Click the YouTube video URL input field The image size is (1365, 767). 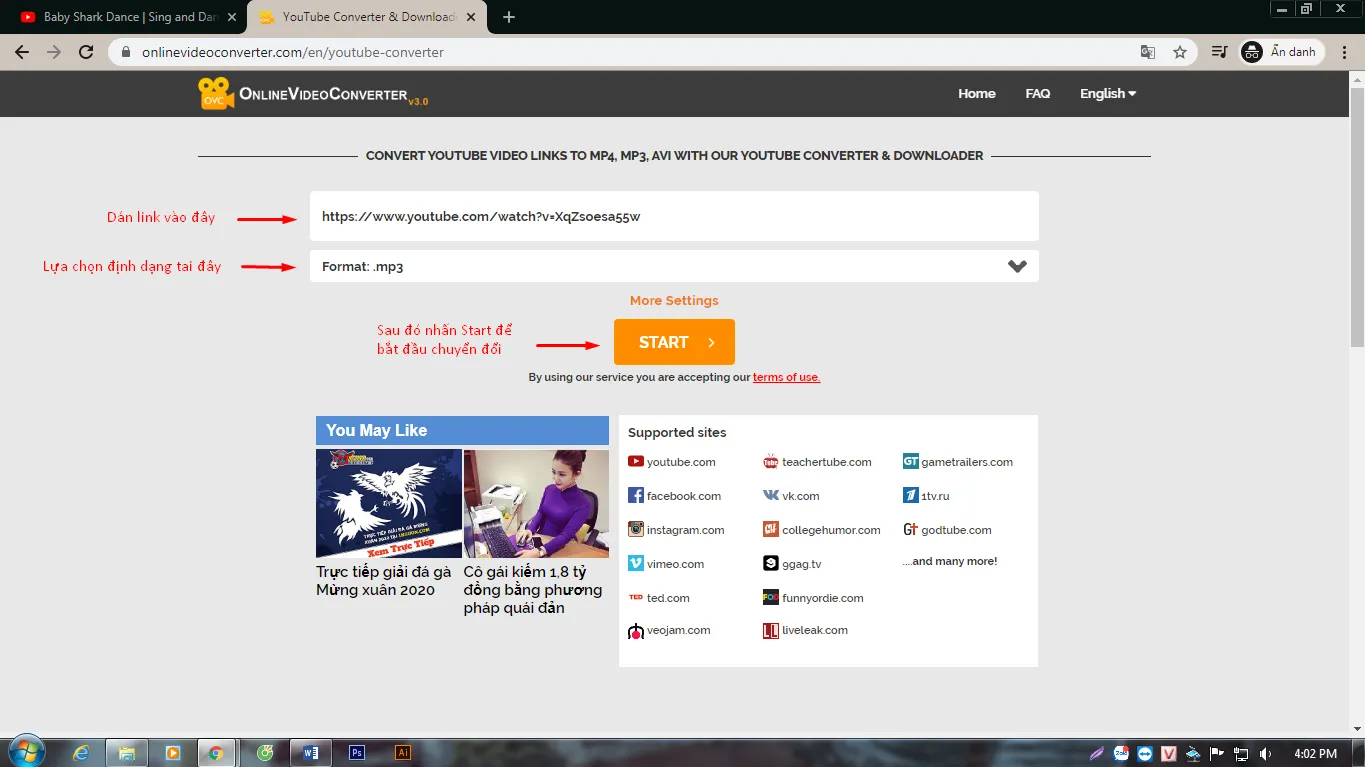click(x=674, y=216)
